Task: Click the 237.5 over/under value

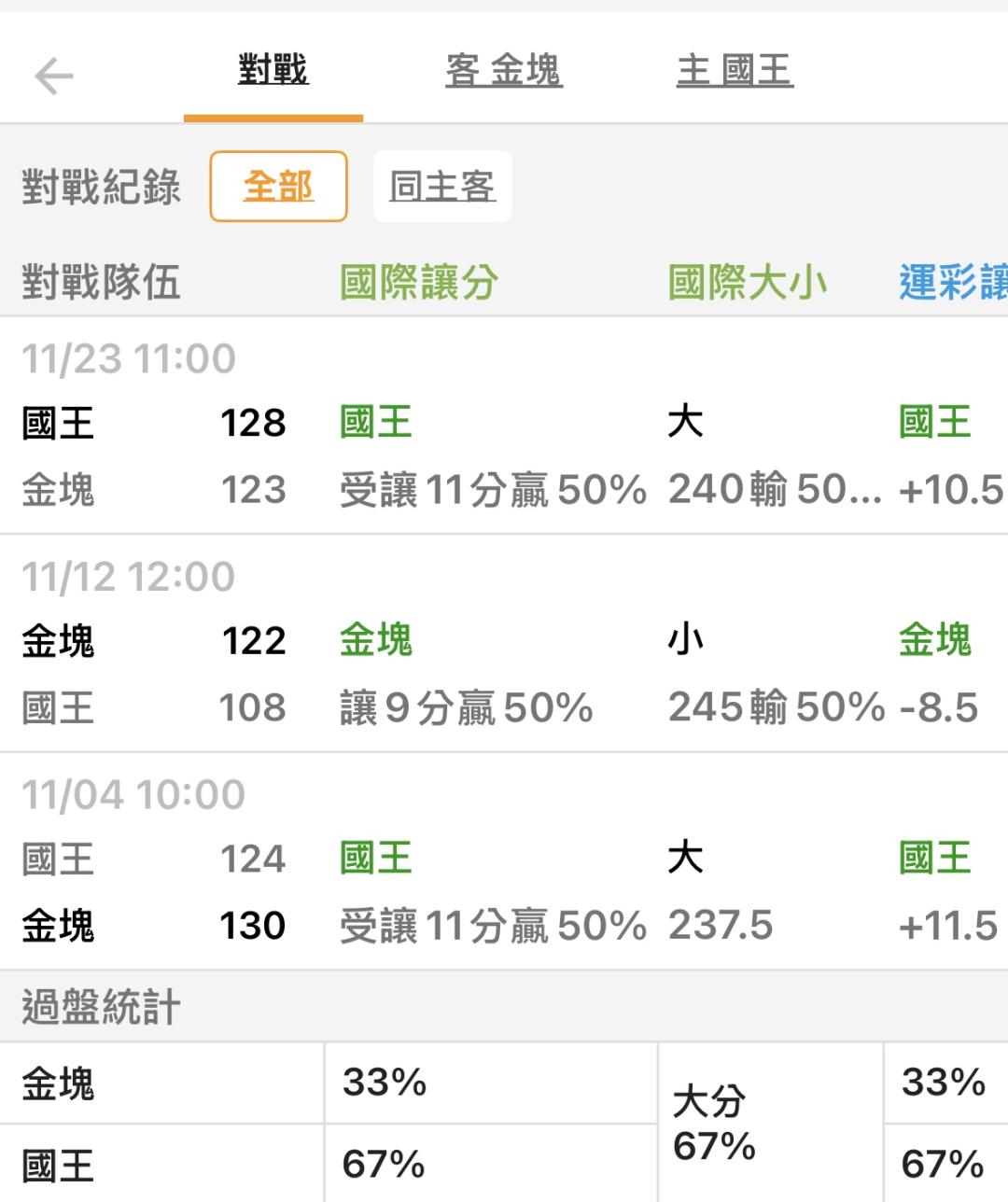Action: pos(721,926)
